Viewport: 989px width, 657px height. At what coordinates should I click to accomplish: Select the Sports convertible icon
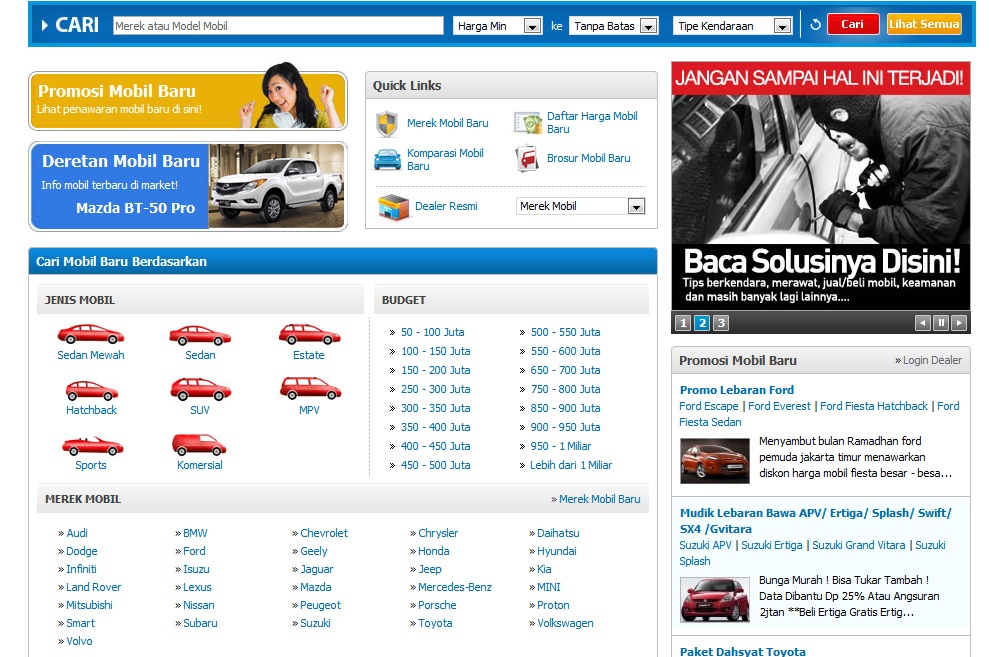click(x=91, y=445)
